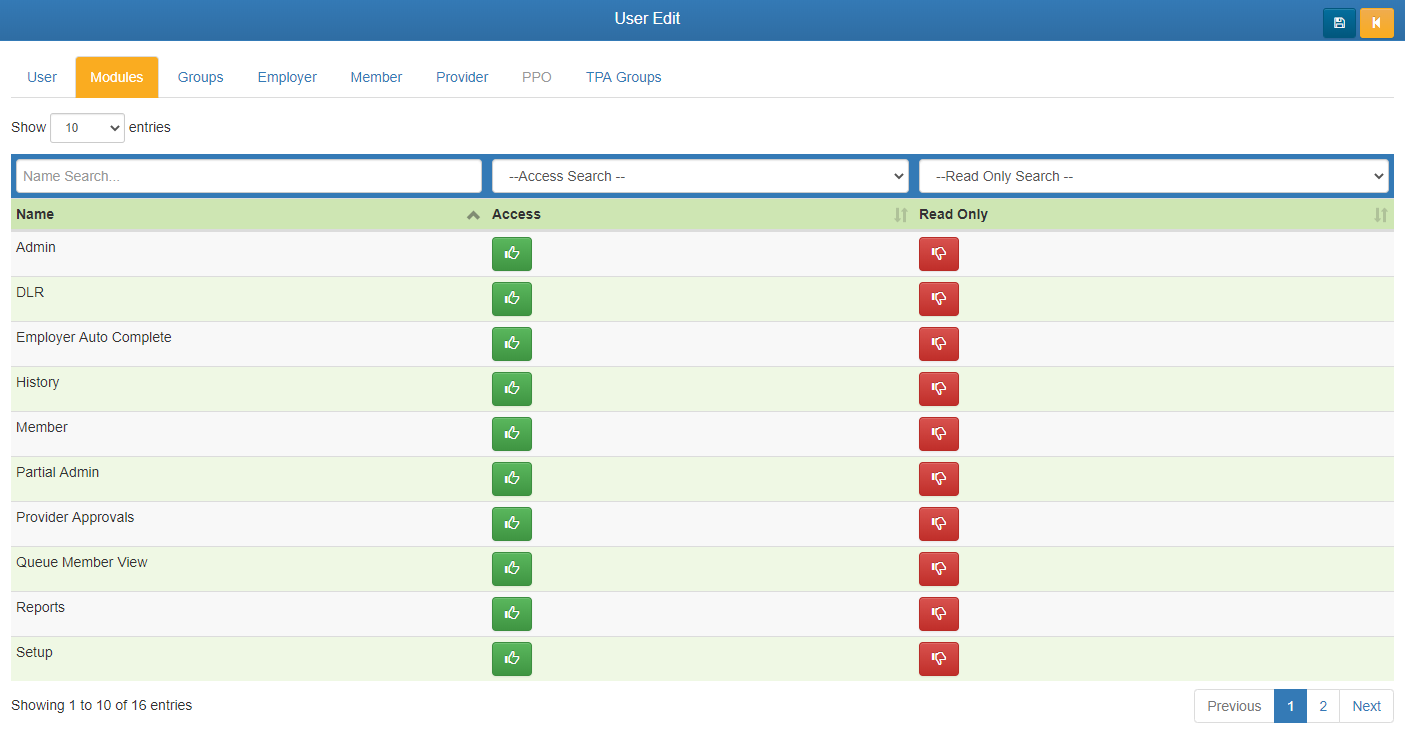Click the Access column sort icon

tap(900, 215)
